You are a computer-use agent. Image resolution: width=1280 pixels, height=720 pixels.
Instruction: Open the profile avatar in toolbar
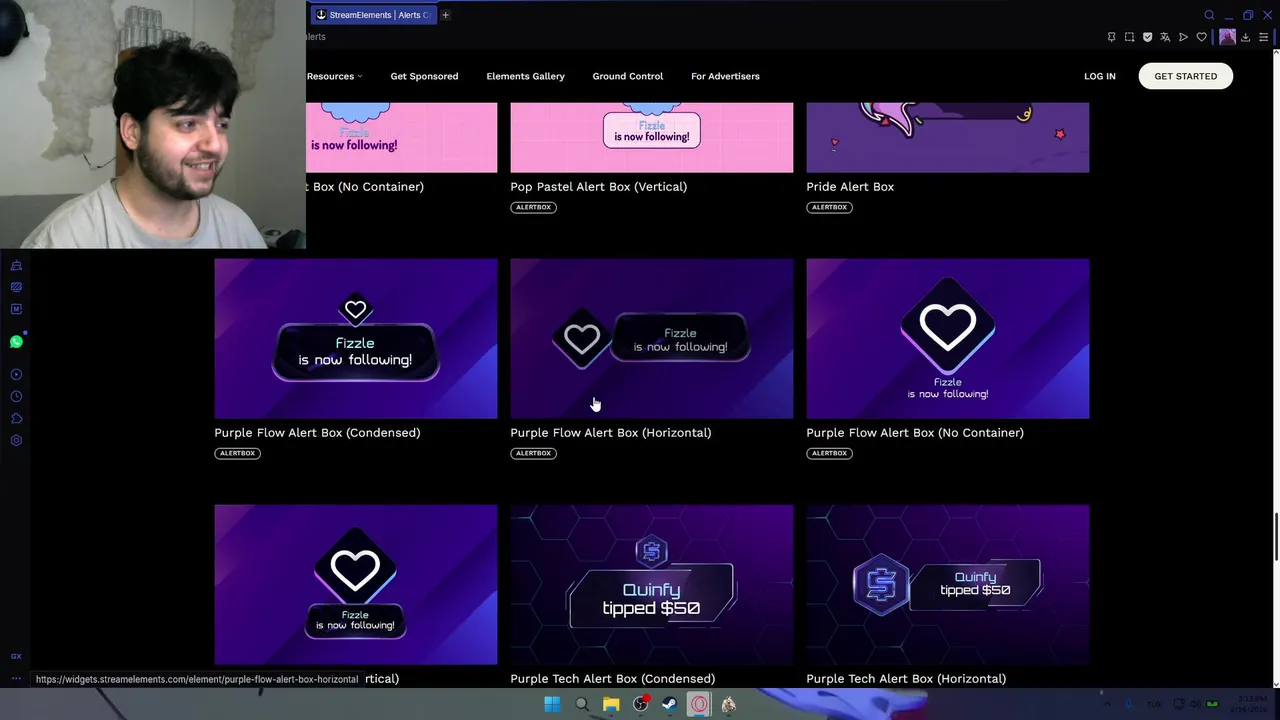click(1227, 37)
